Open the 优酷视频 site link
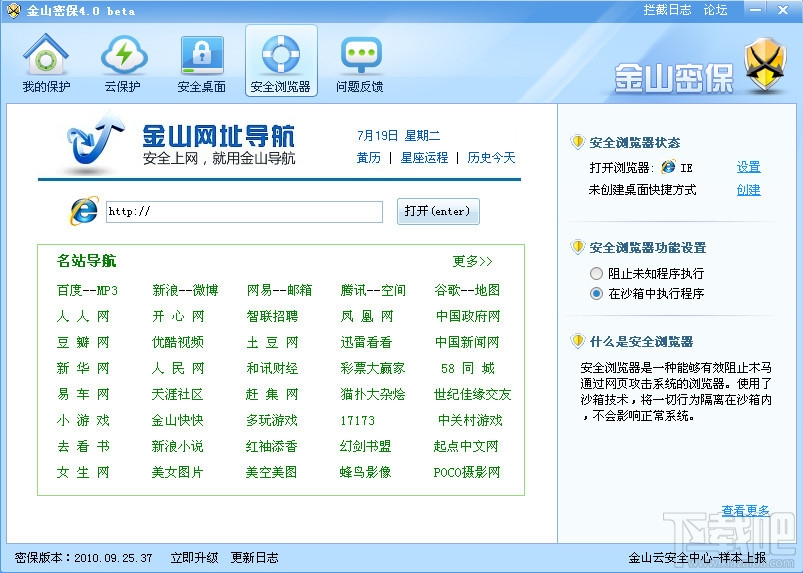The image size is (803, 573). tap(178, 342)
